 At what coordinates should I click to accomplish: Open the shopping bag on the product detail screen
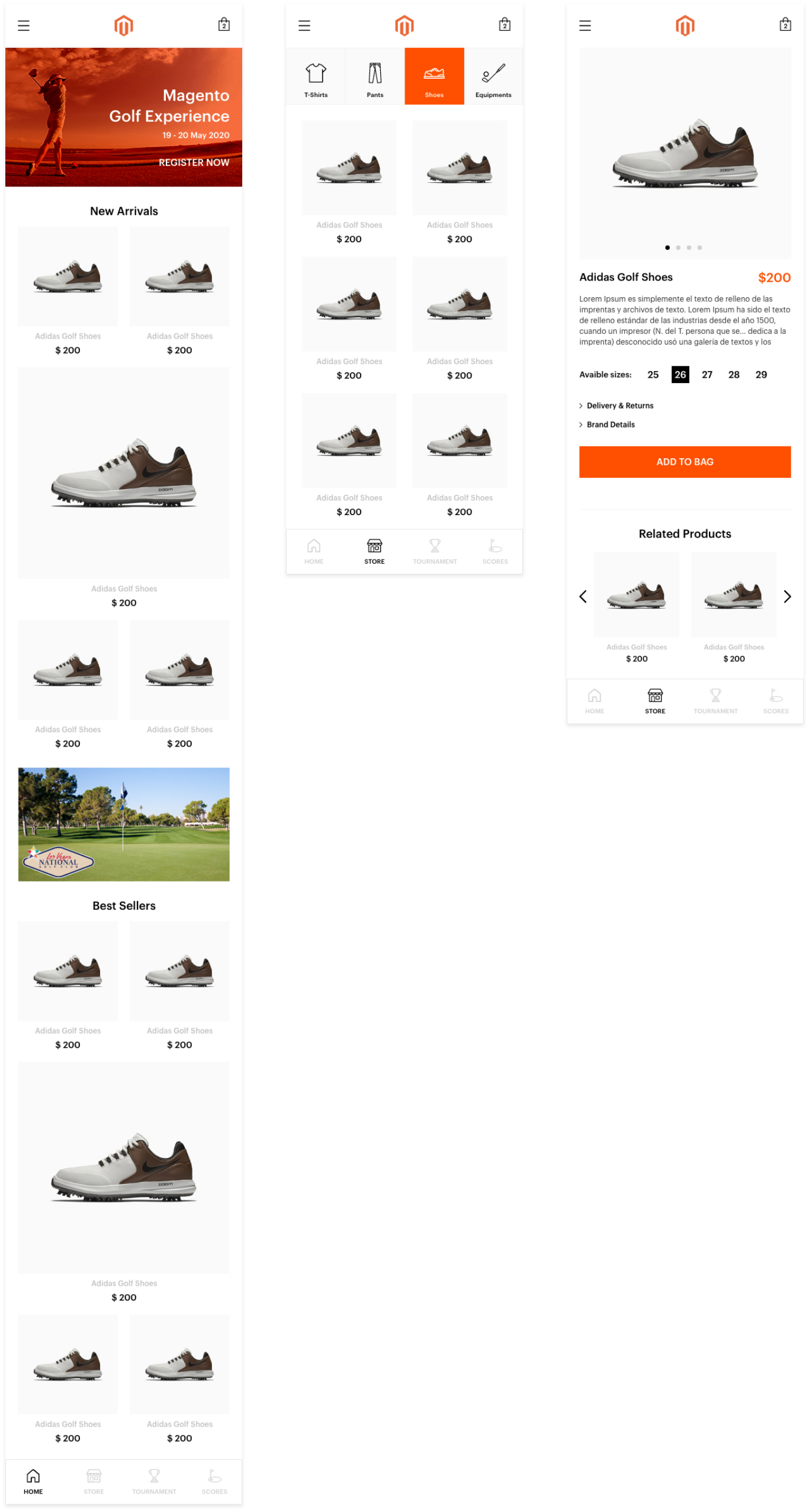(x=785, y=24)
